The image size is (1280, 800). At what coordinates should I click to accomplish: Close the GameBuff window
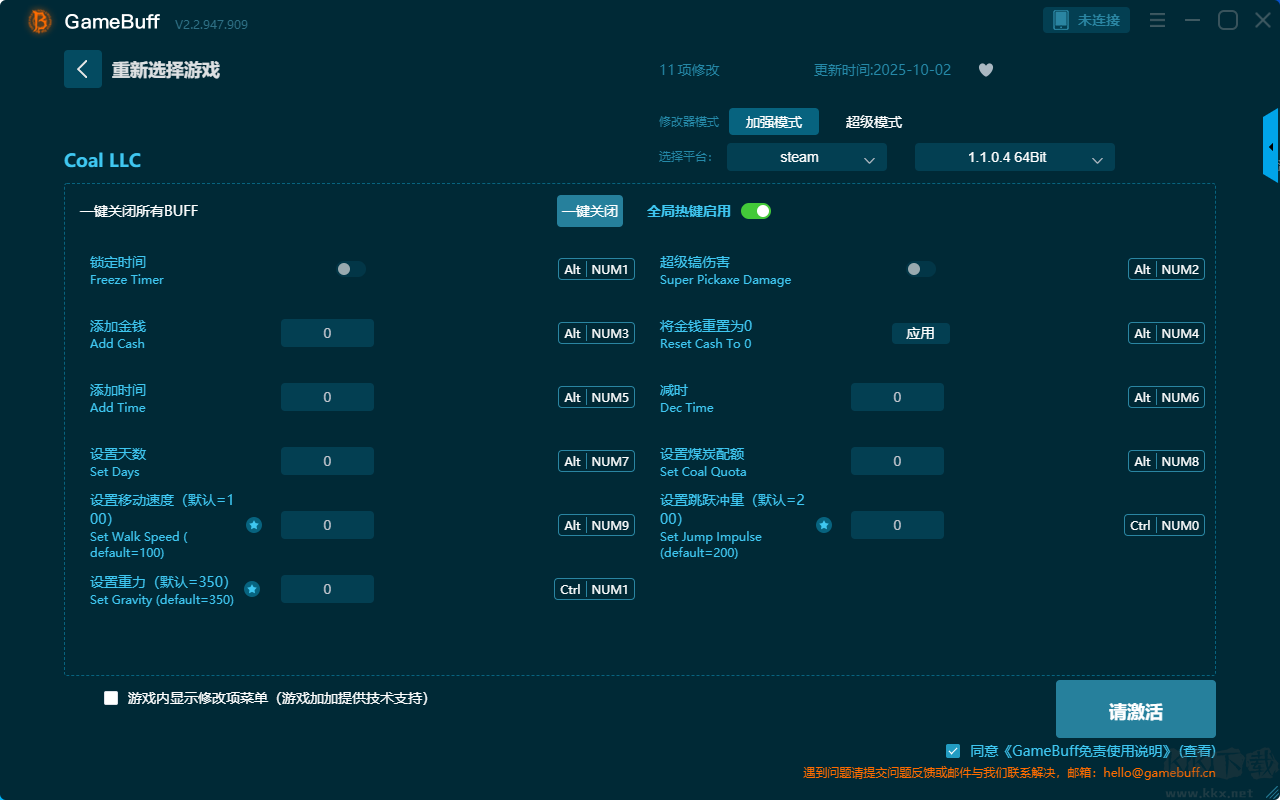1262,20
